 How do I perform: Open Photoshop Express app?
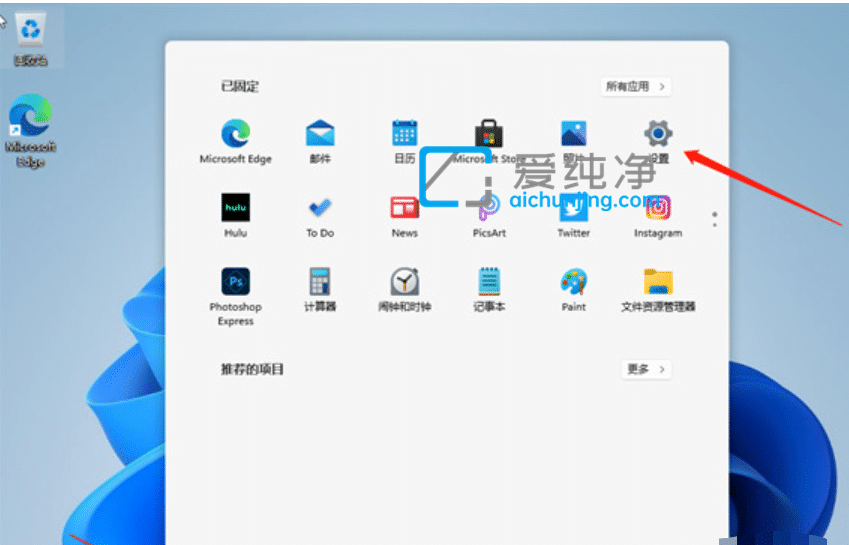236,281
